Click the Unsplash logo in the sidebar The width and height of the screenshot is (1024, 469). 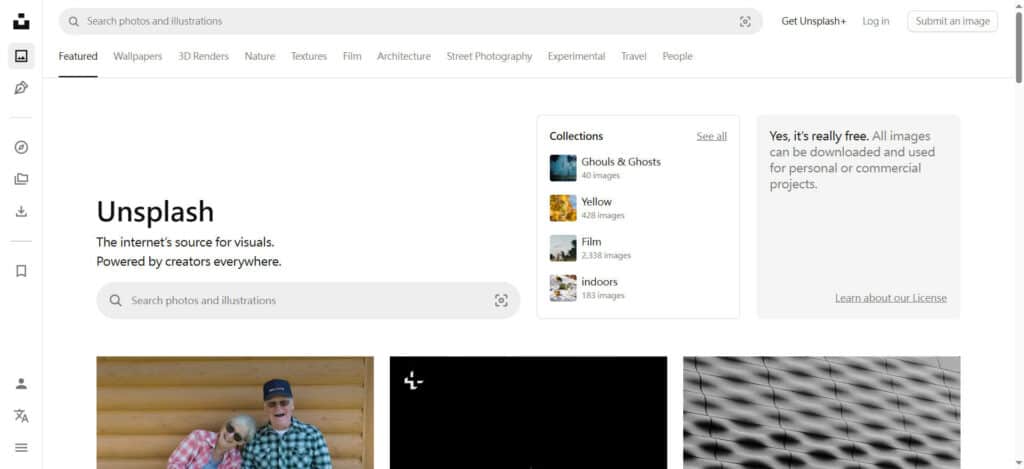coord(21,21)
